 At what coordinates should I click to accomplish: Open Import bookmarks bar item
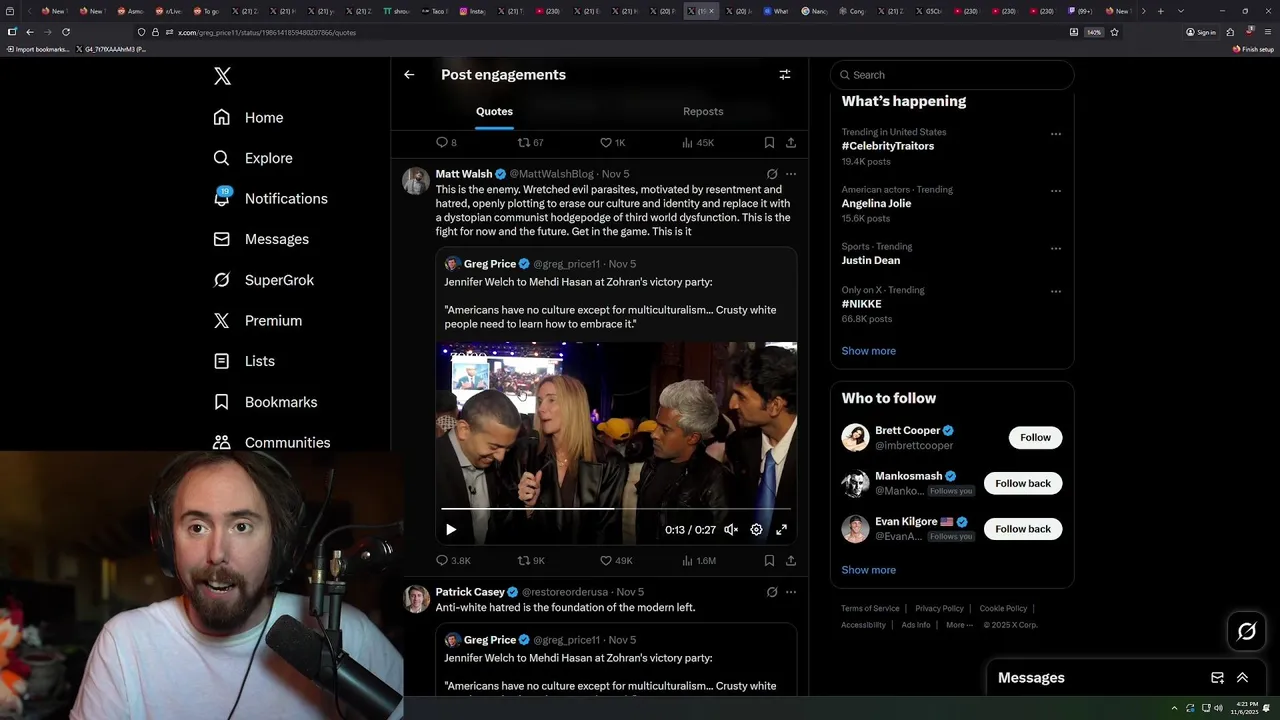[x=38, y=49]
